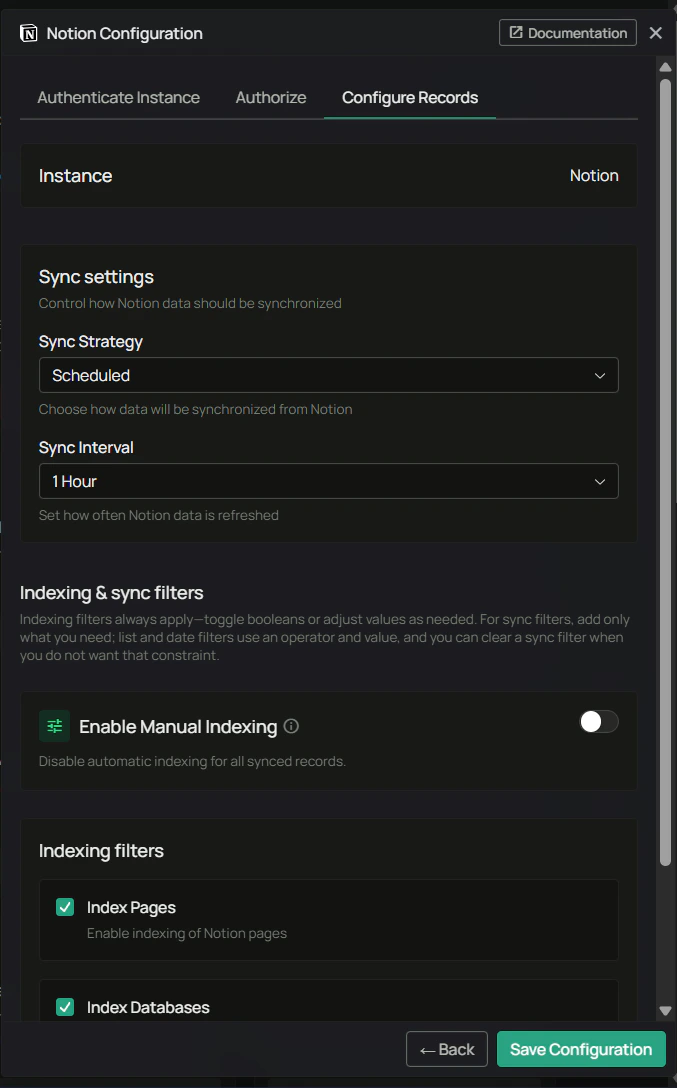Viewport: 677px width, 1088px height.
Task: Open the Sync Interval dropdown
Action: [329, 481]
